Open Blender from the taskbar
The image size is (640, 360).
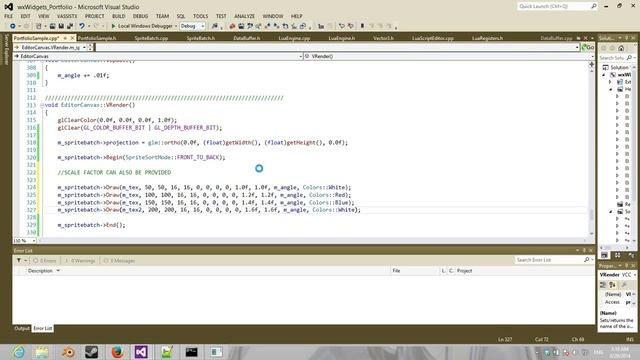(x=68, y=352)
